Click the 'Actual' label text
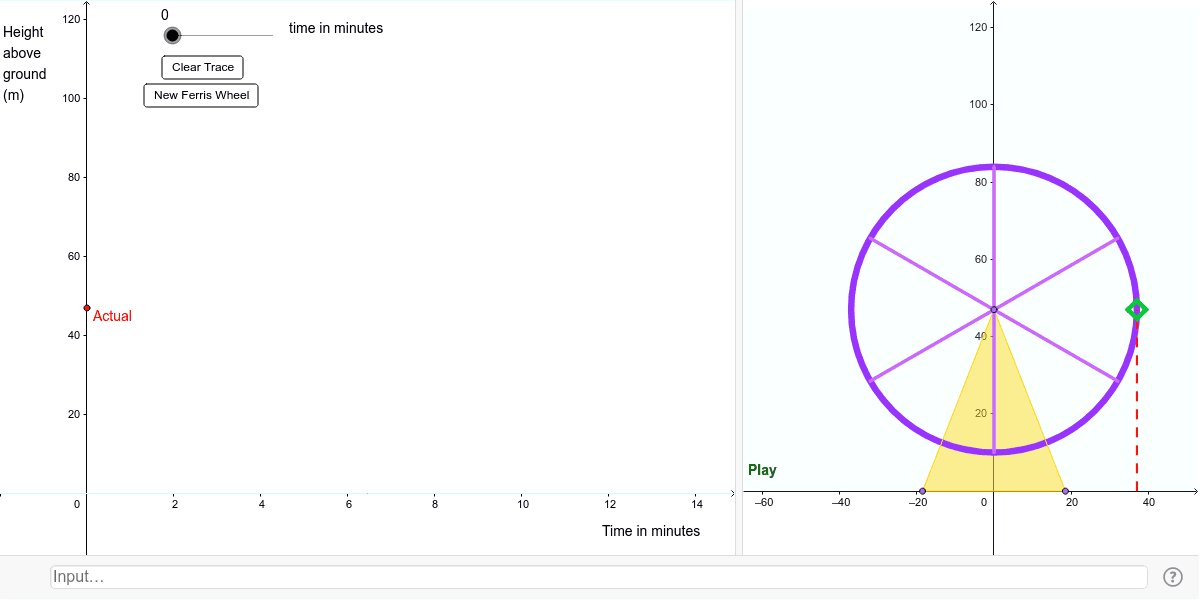1200x600 pixels. 112,316
